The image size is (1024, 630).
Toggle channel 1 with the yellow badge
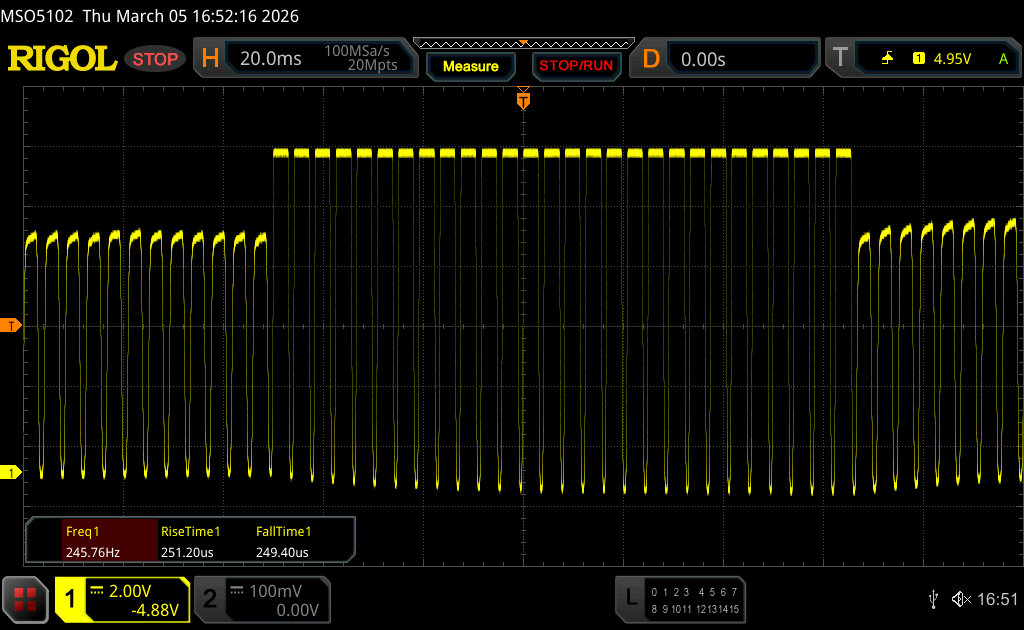(71, 598)
